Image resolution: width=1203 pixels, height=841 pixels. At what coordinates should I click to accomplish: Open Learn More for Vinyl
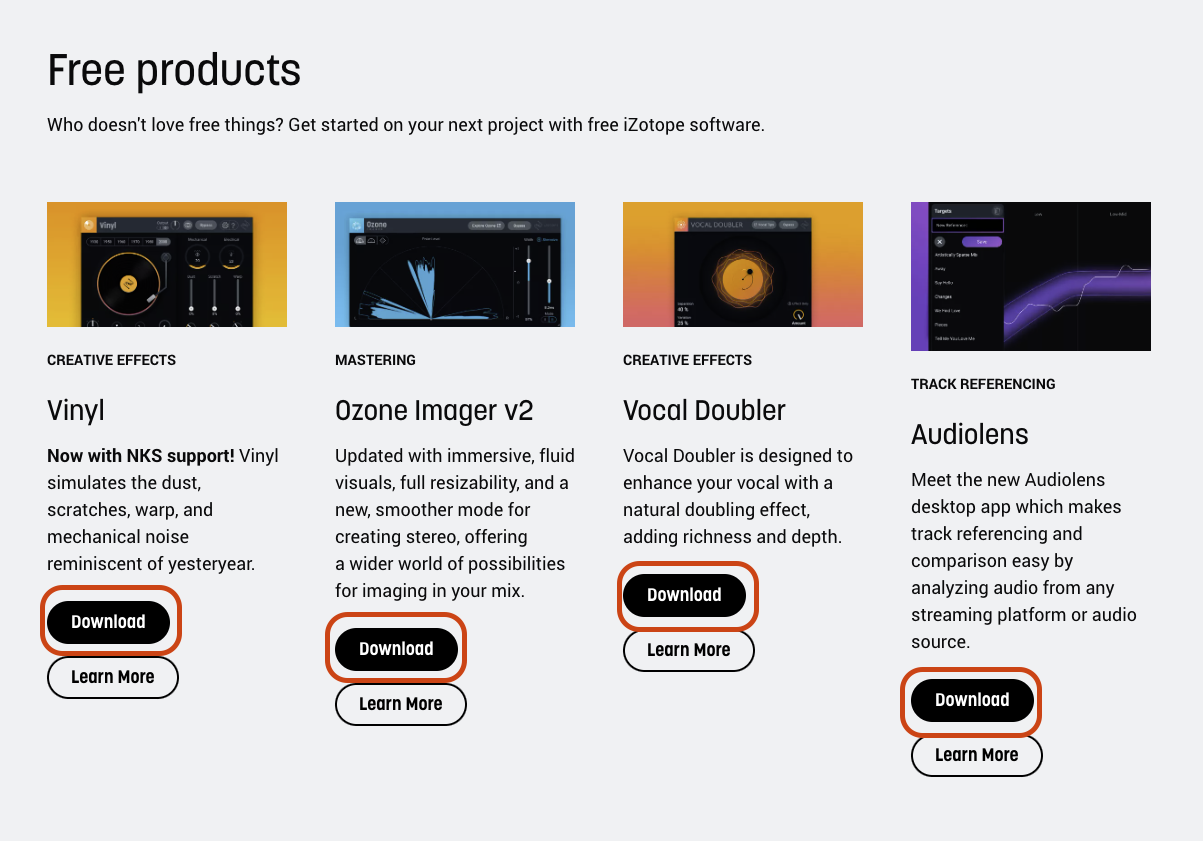pos(113,677)
